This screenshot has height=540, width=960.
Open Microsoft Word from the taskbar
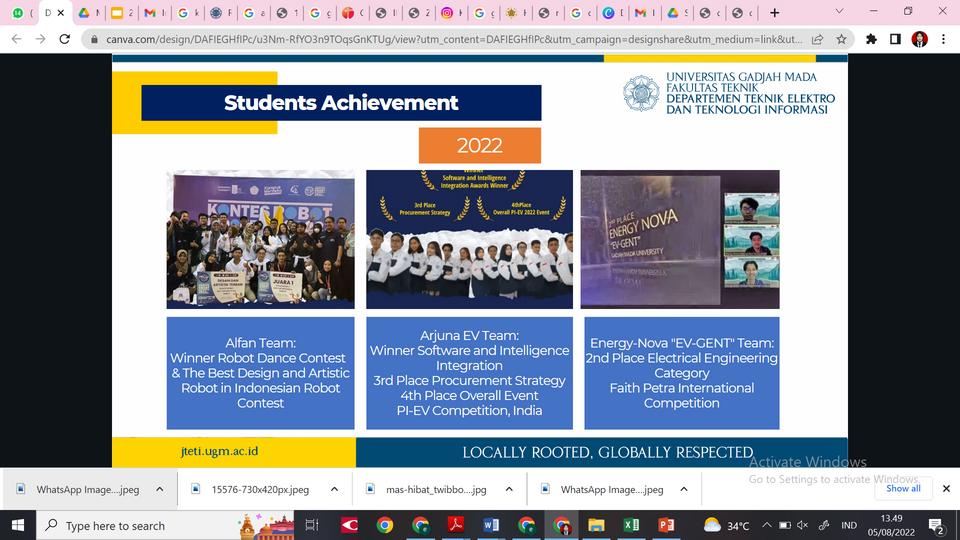tap(491, 525)
